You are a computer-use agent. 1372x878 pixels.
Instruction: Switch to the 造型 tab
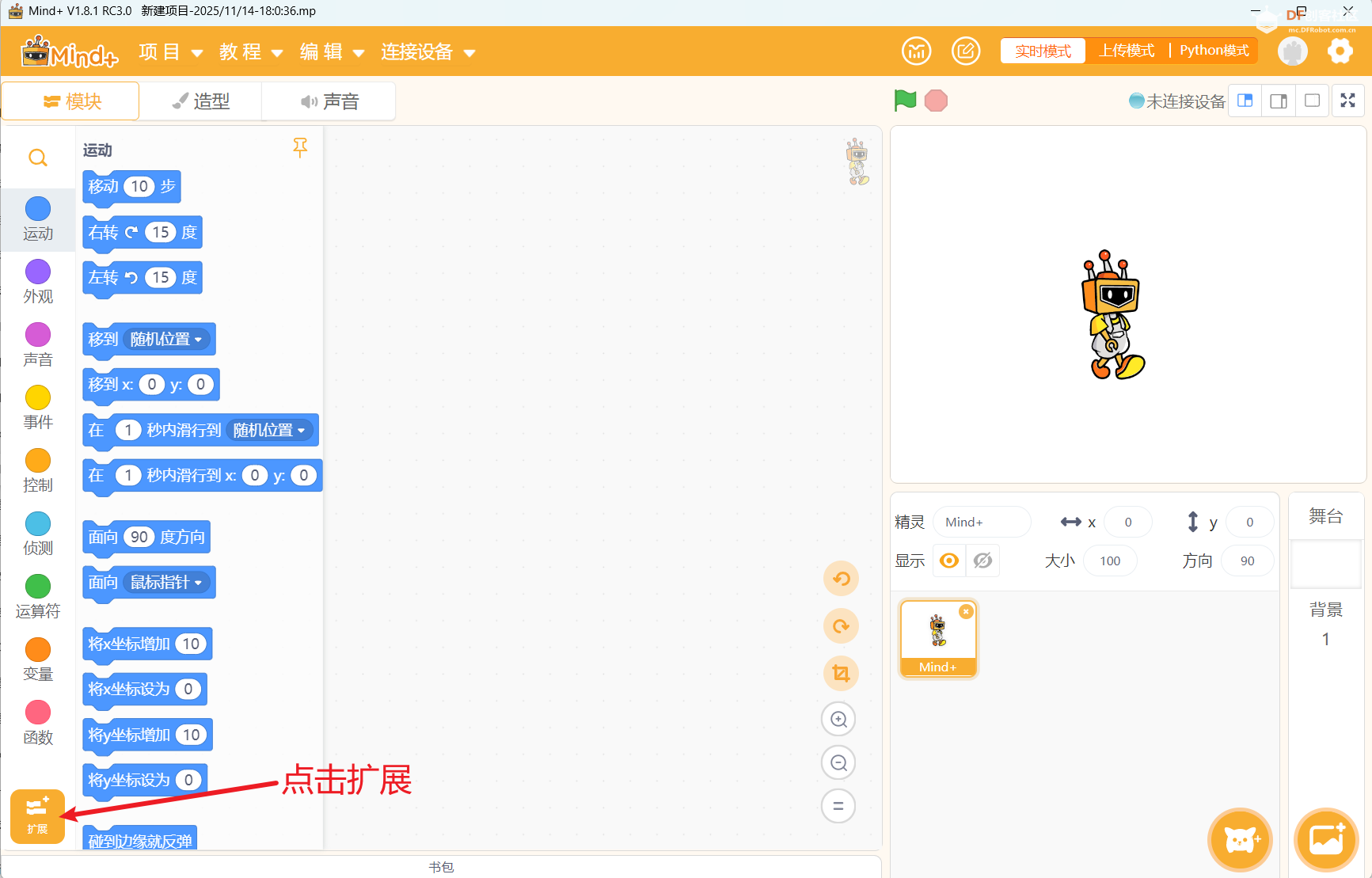201,101
